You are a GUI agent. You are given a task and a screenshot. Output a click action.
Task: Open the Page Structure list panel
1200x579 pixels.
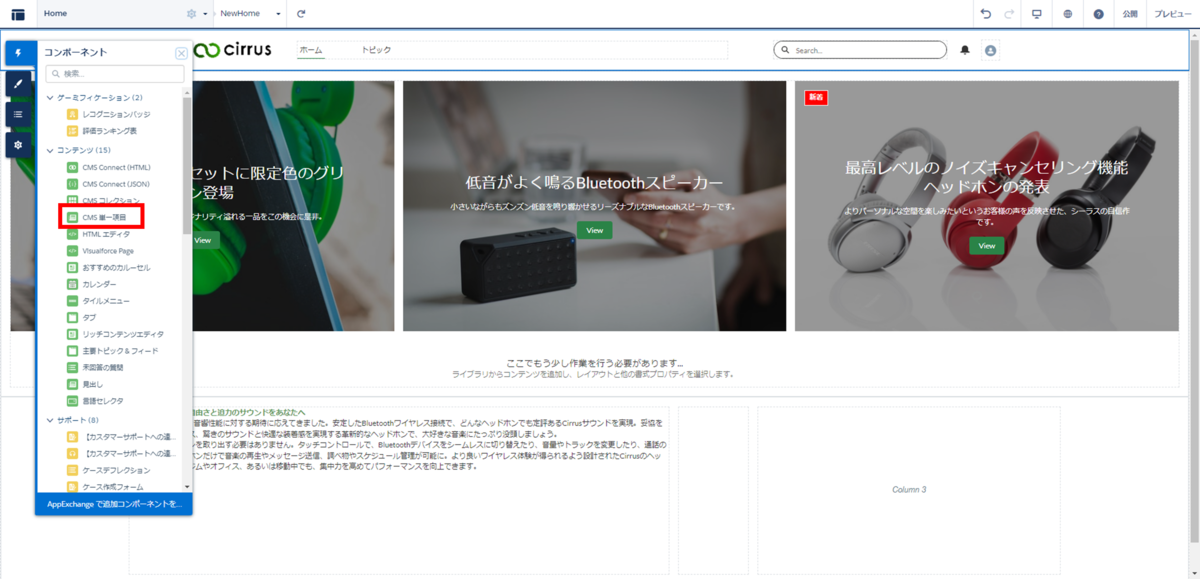click(x=18, y=114)
